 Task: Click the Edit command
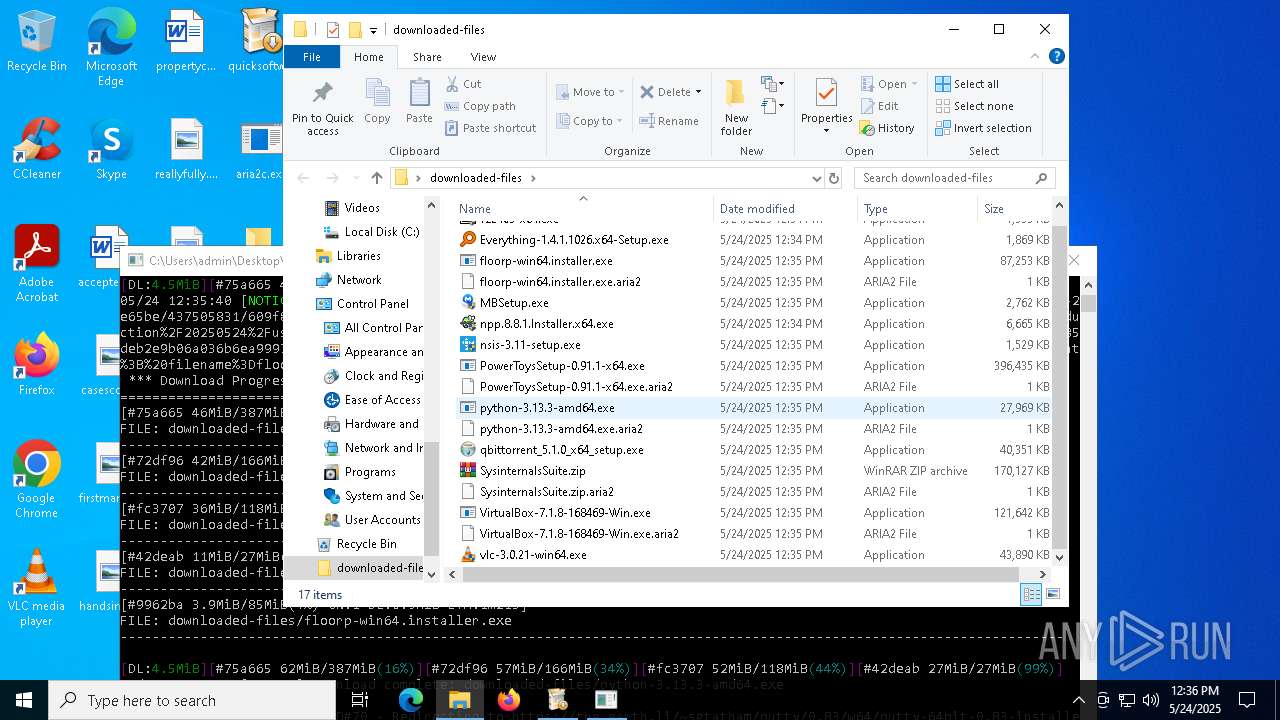pyautogui.click(x=879, y=106)
